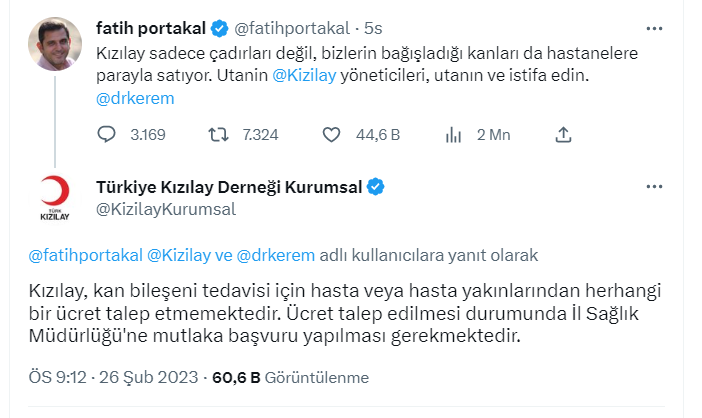Open the view analytics bar-chart icon
This screenshot has width=702, height=418.
click(452, 134)
